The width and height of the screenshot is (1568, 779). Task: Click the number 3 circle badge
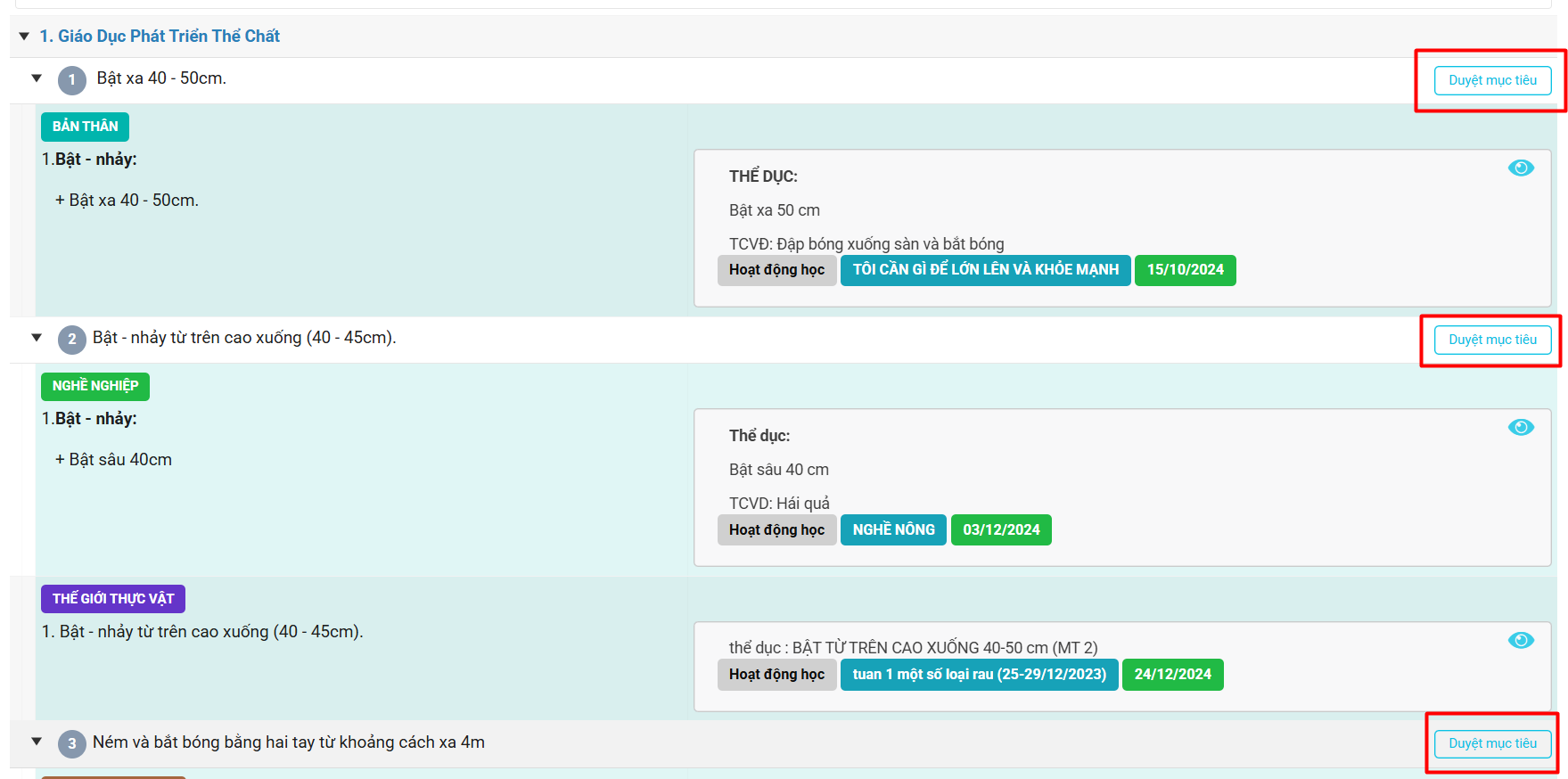[x=72, y=743]
